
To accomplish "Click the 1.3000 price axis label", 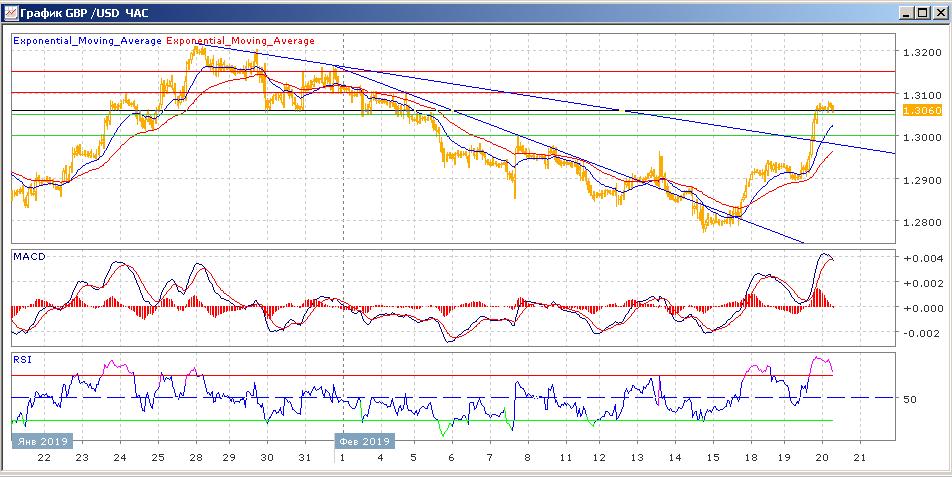I will (922, 138).
